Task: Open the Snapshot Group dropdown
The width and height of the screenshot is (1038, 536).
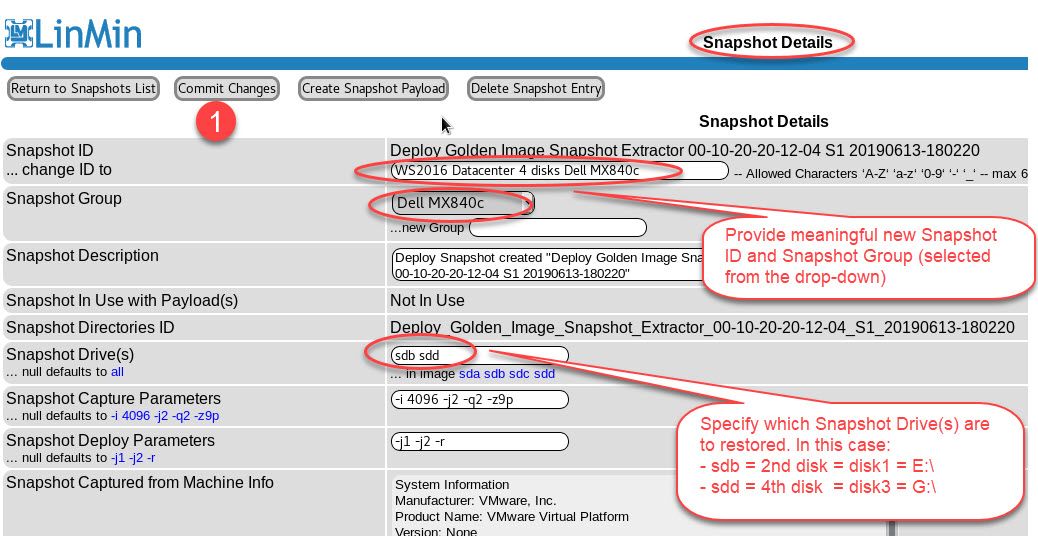Action: [x=462, y=204]
